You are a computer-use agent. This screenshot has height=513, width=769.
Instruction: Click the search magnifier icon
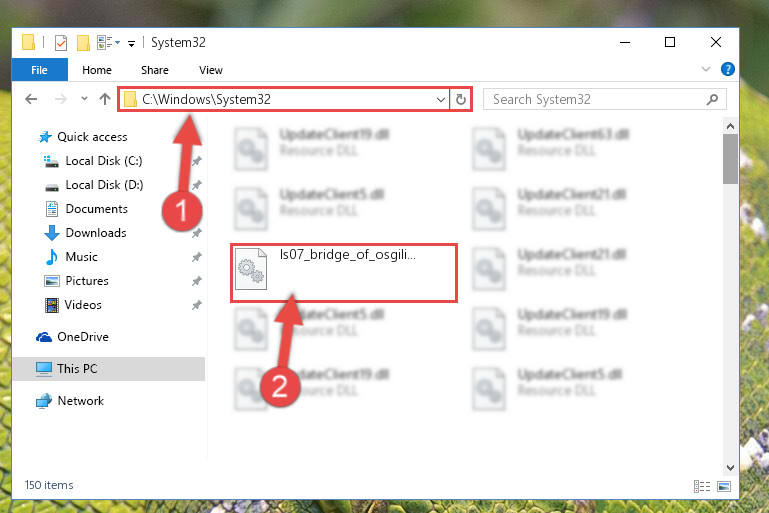712,100
